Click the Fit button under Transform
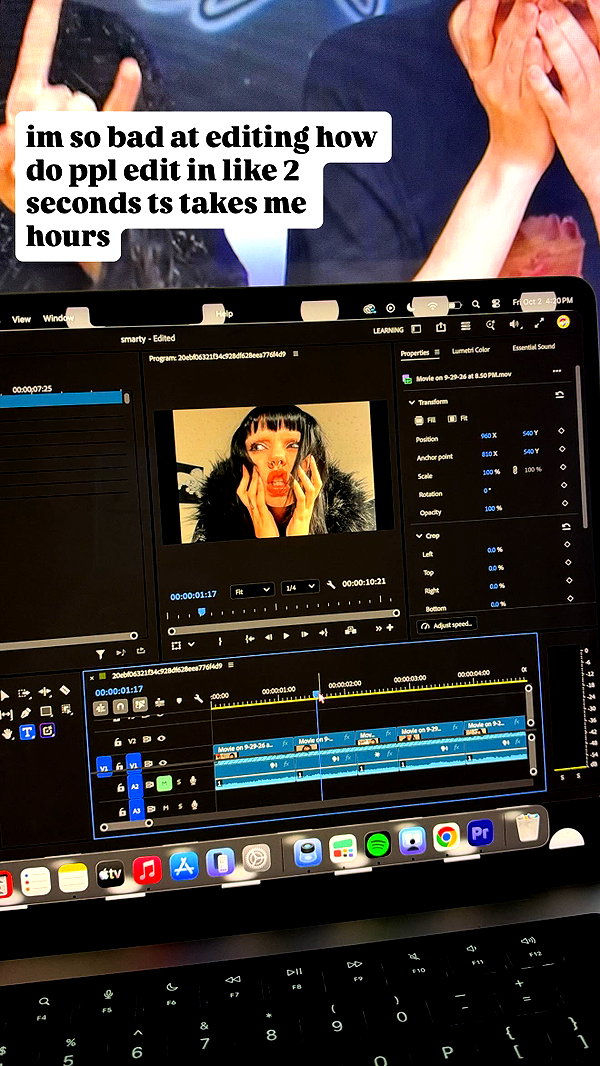 pyautogui.click(x=457, y=419)
